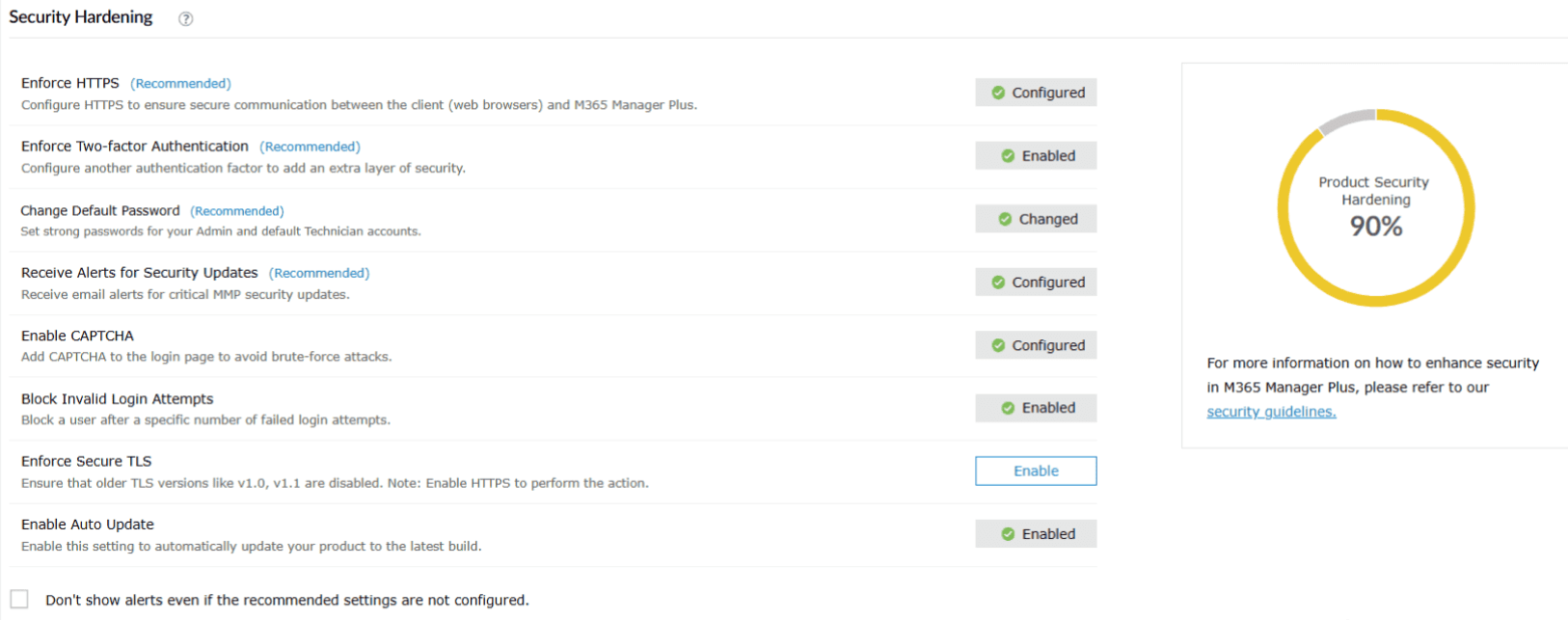This screenshot has width=1568, height=620.
Task: Click green check icon on Enforce HTTPS status
Action: pyautogui.click(x=998, y=93)
